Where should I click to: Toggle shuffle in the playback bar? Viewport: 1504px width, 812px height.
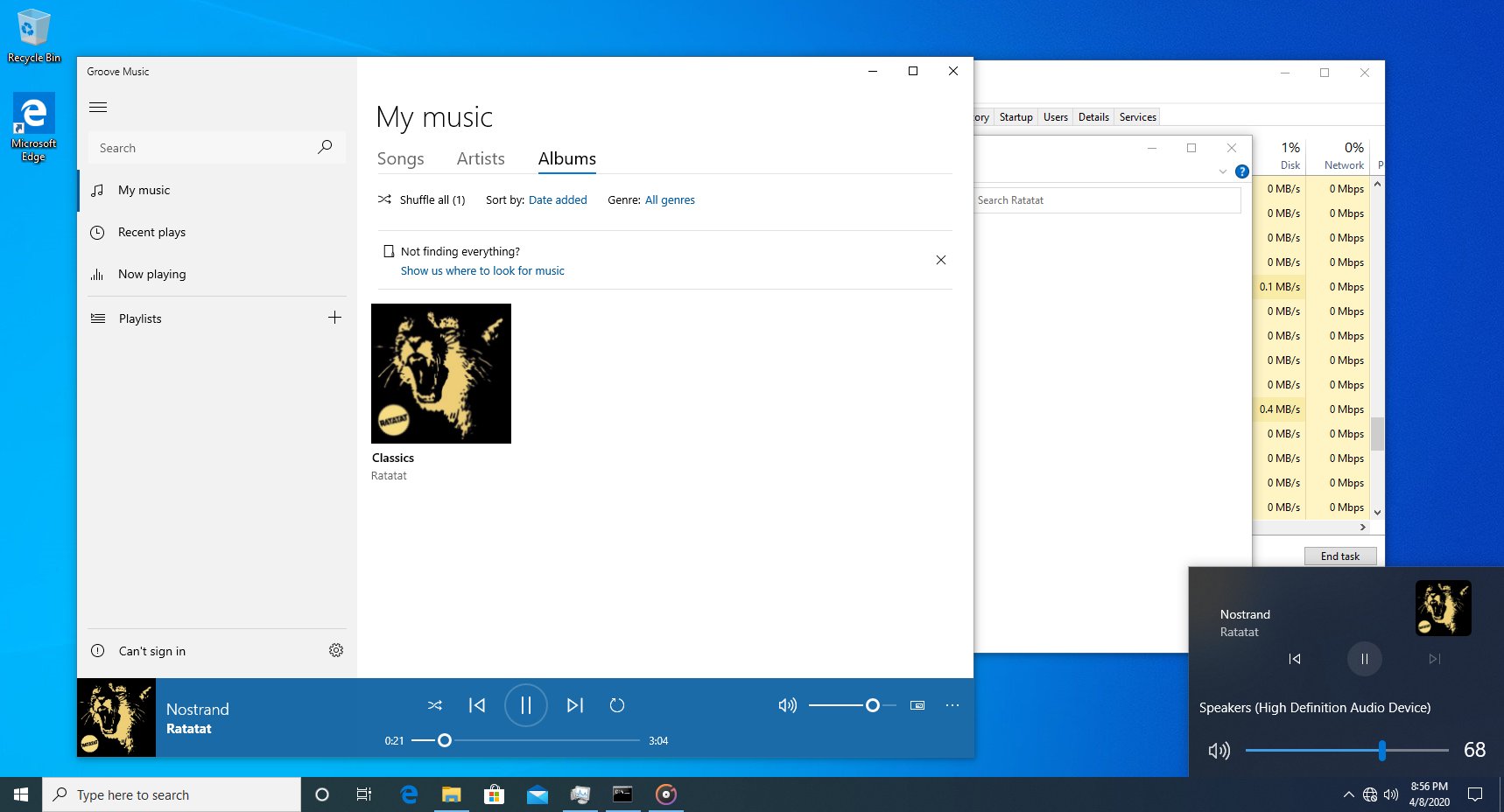point(434,705)
